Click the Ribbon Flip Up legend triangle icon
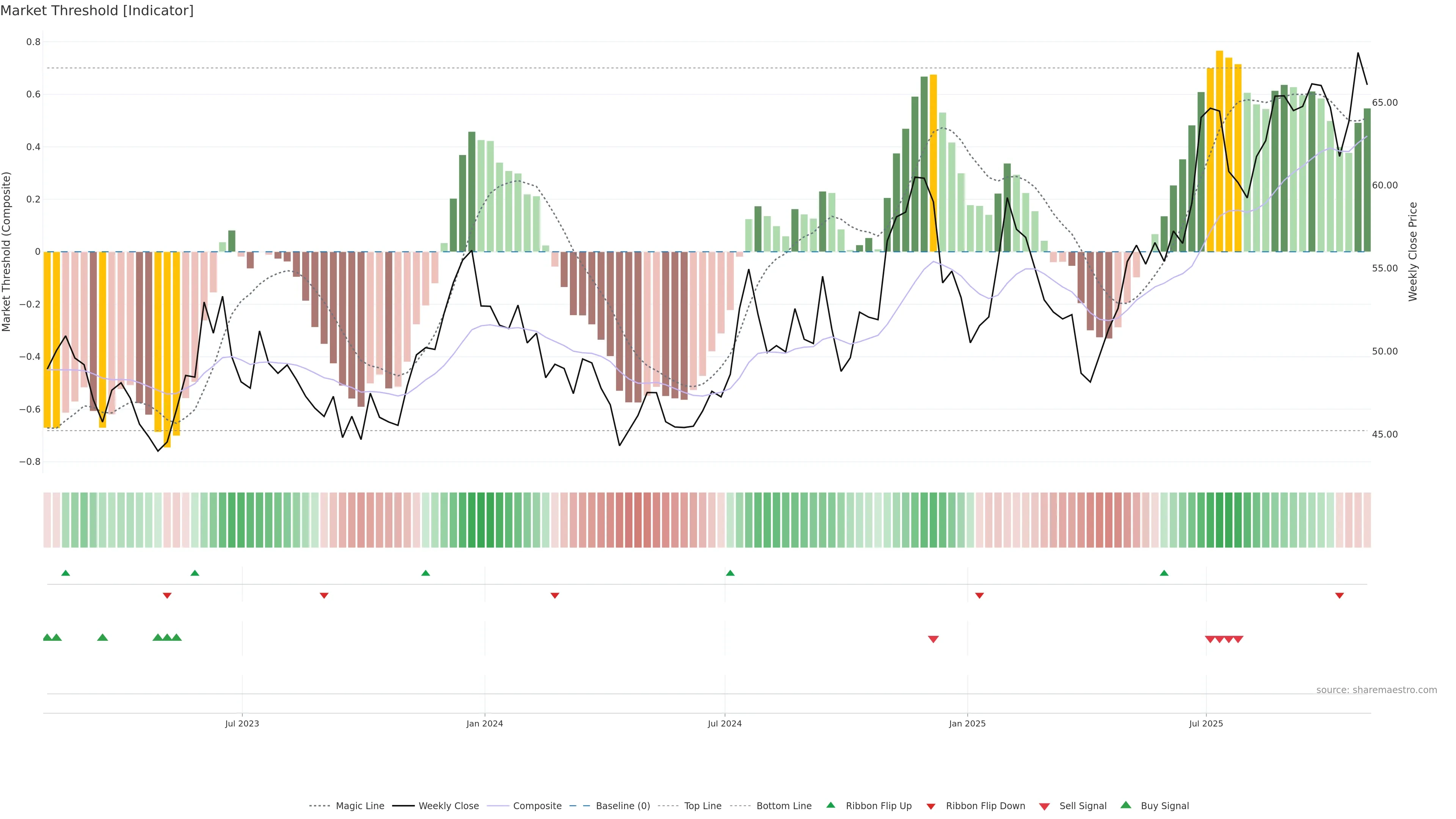The width and height of the screenshot is (1456, 819). pos(830,805)
